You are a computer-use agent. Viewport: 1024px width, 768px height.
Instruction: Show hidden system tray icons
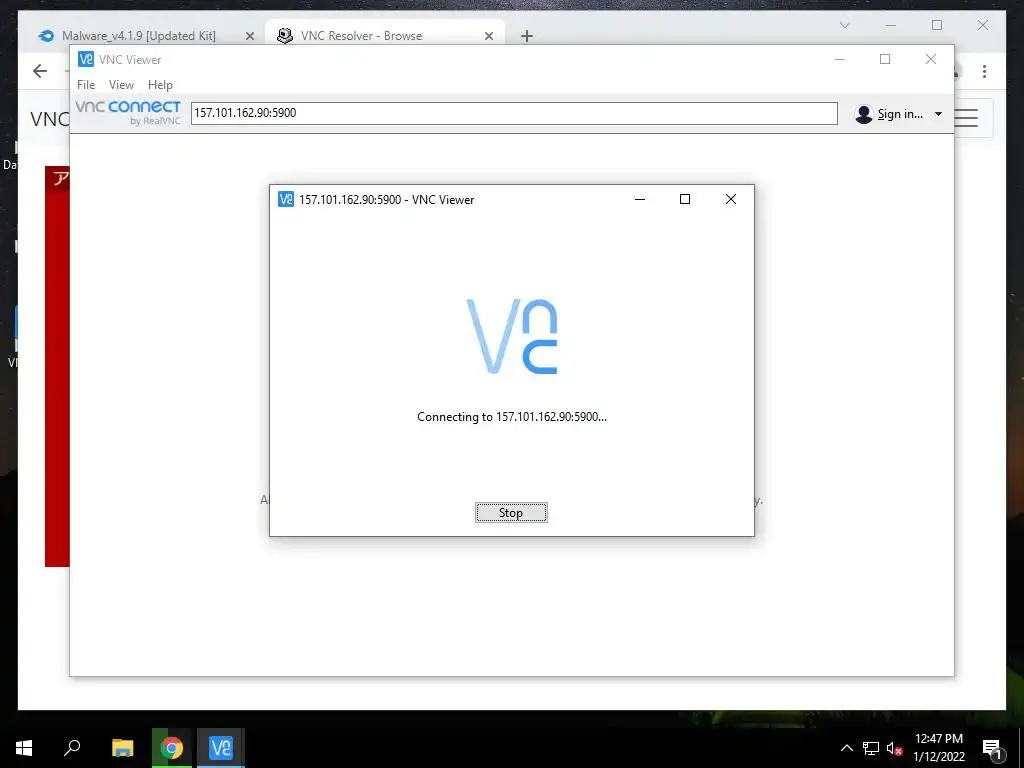(846, 748)
